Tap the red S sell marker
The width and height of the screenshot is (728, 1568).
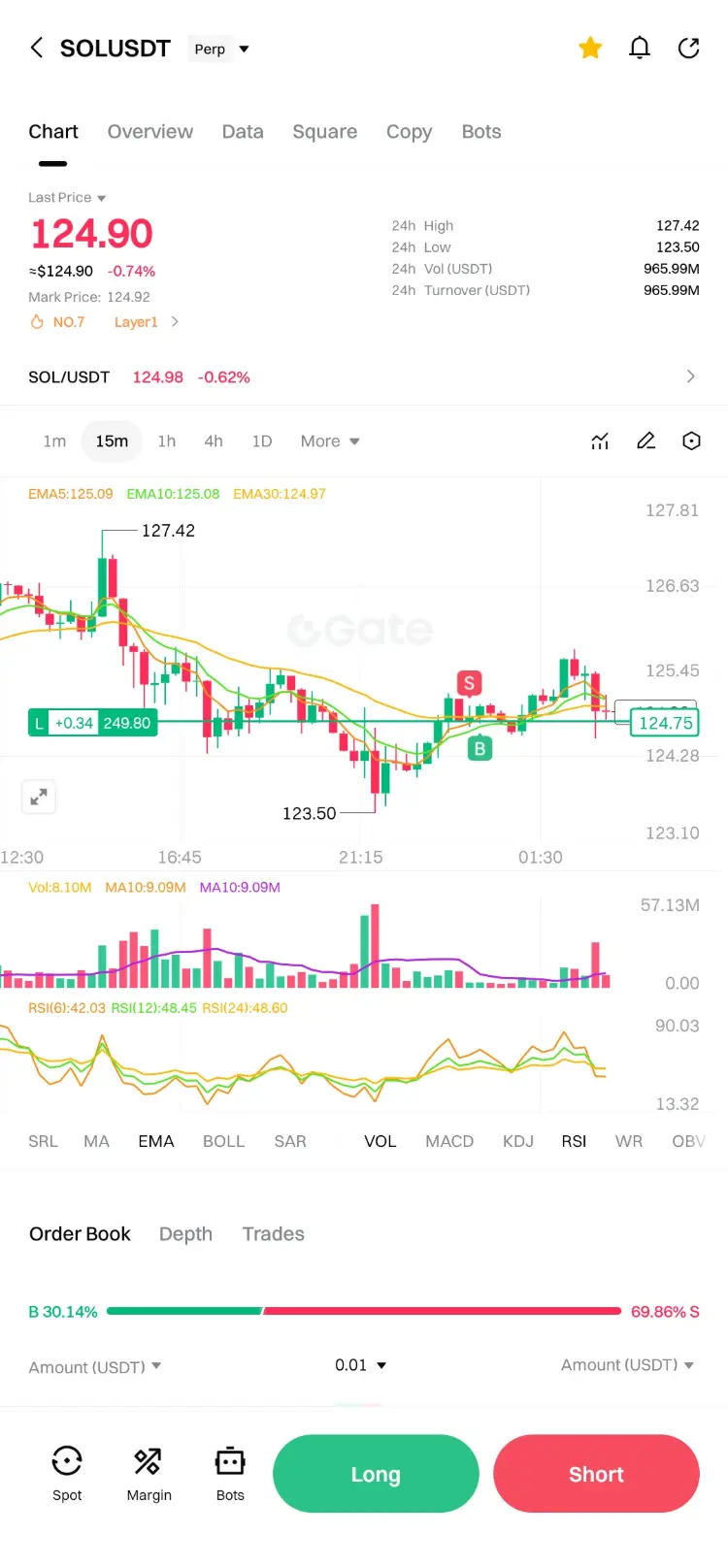[470, 683]
